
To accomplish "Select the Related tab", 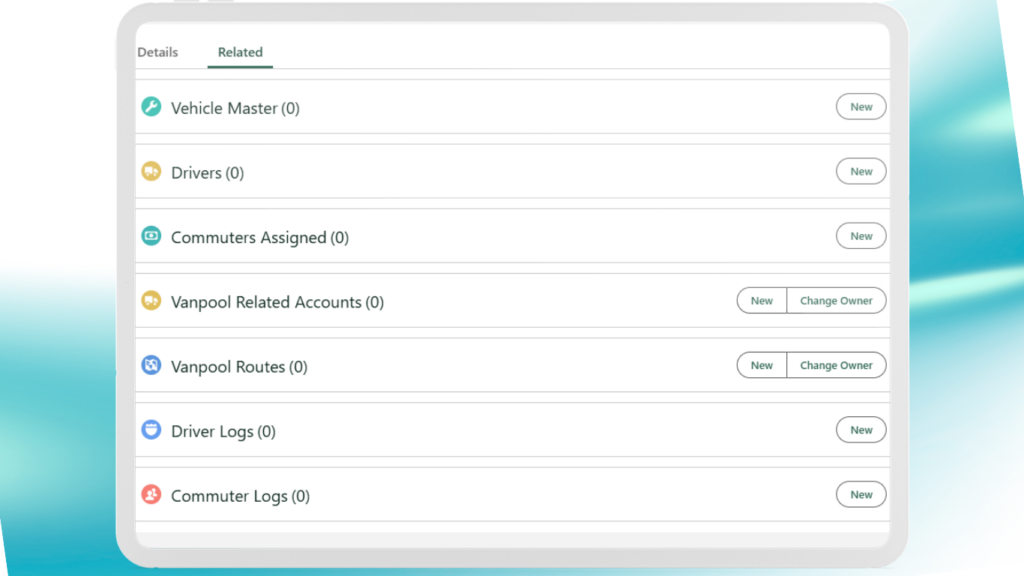I will pos(240,52).
